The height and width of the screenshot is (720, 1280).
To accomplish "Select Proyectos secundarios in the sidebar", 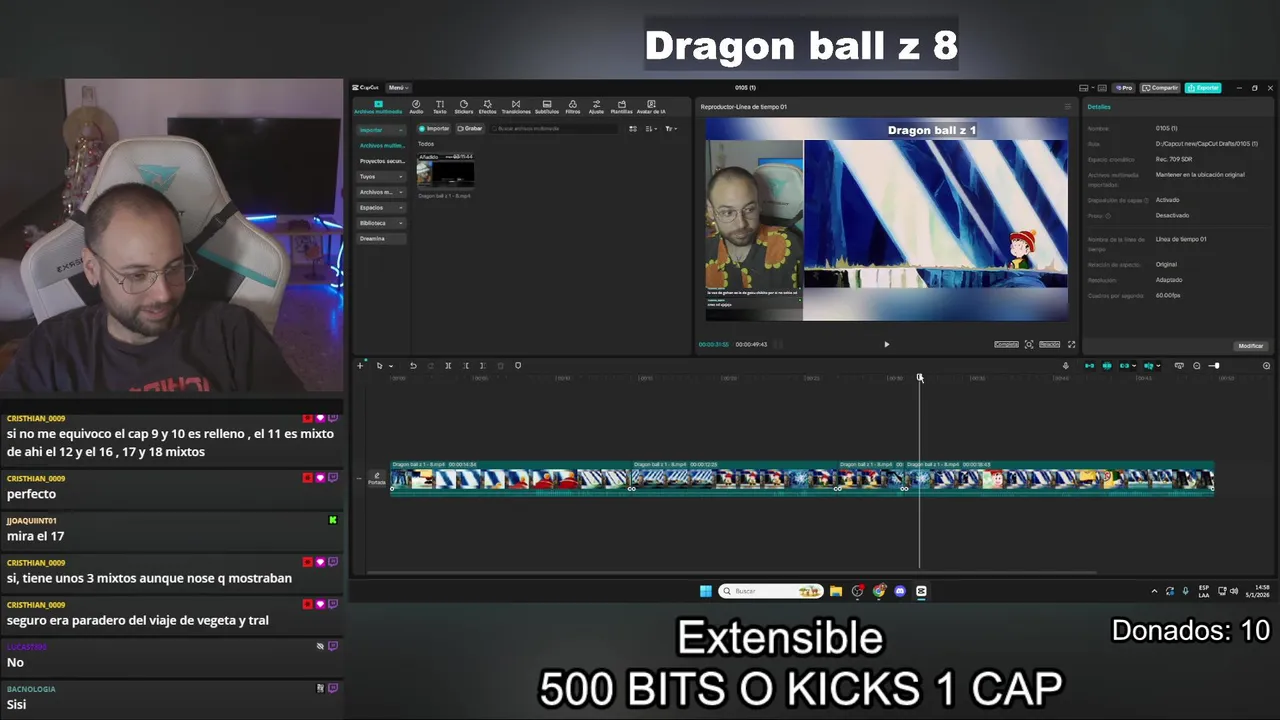I will pyautogui.click(x=381, y=161).
